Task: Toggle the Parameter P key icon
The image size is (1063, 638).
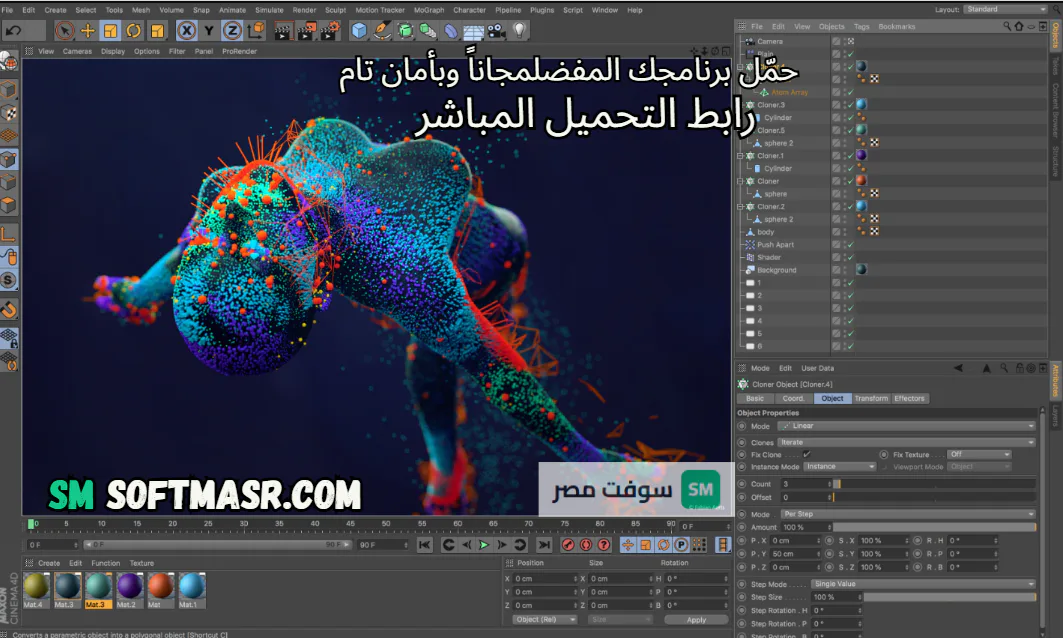Action: click(681, 544)
